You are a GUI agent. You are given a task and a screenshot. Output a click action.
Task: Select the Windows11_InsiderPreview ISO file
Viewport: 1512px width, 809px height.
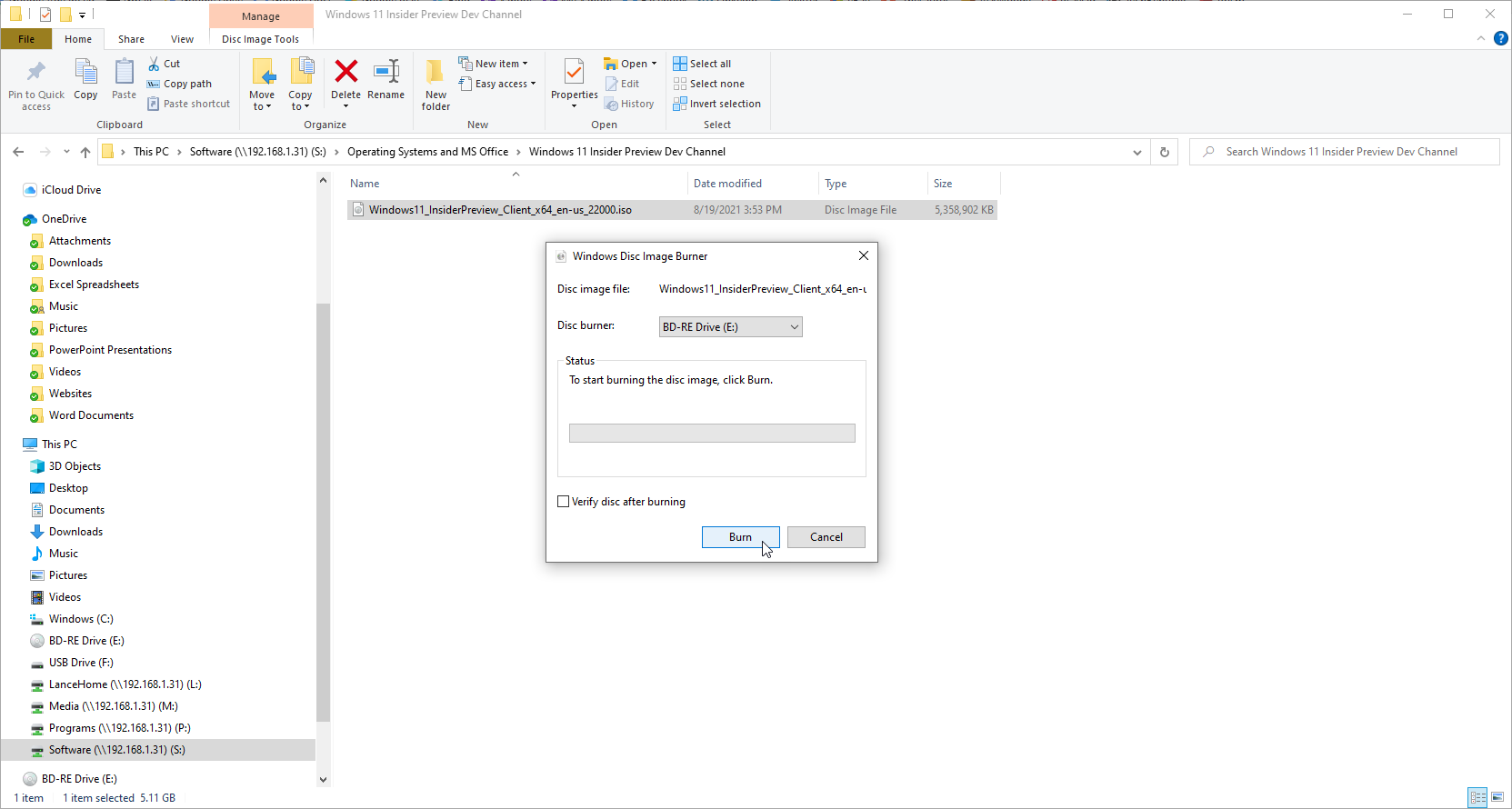672,210
